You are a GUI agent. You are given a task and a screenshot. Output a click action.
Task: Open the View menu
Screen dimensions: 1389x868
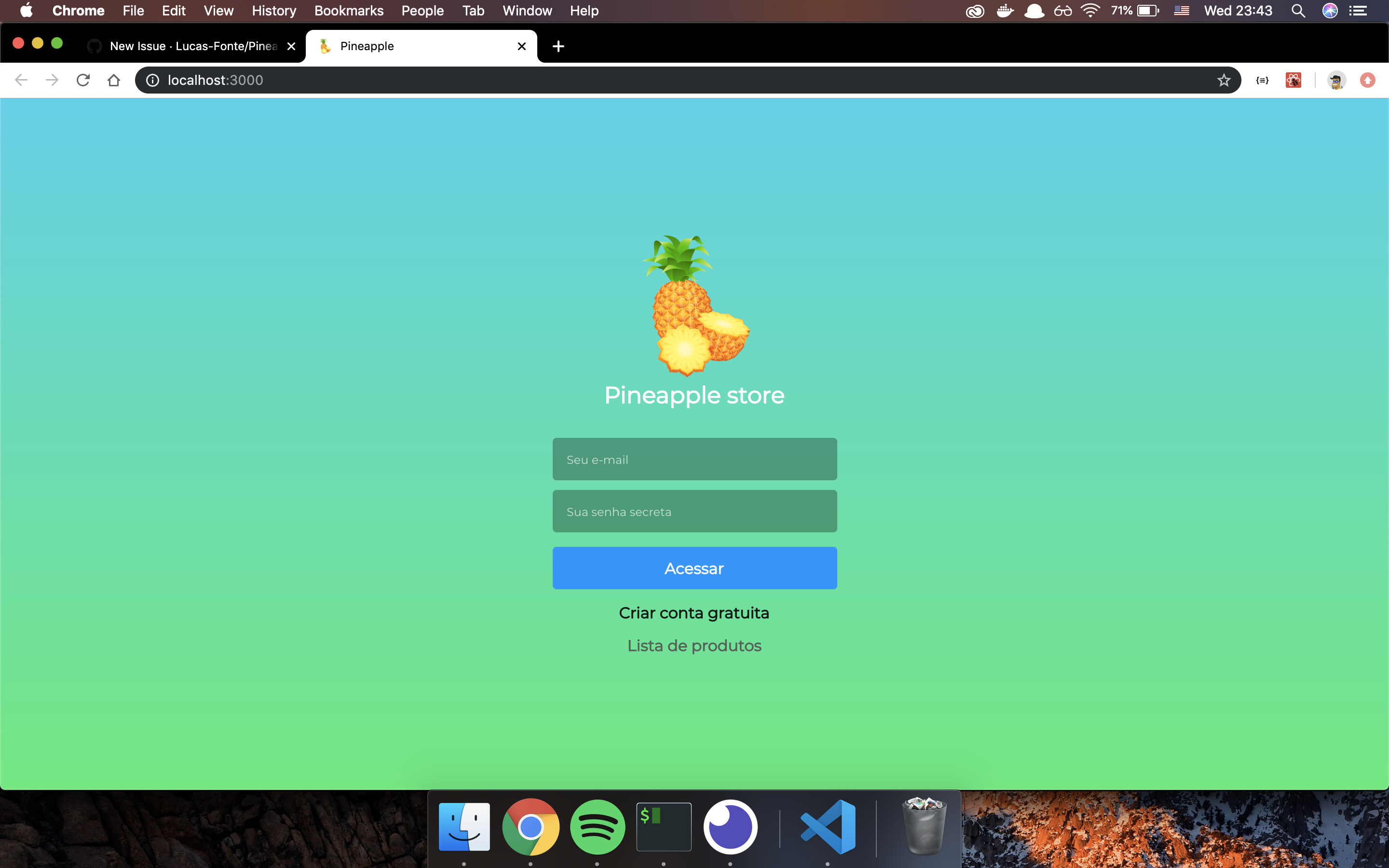(x=218, y=10)
